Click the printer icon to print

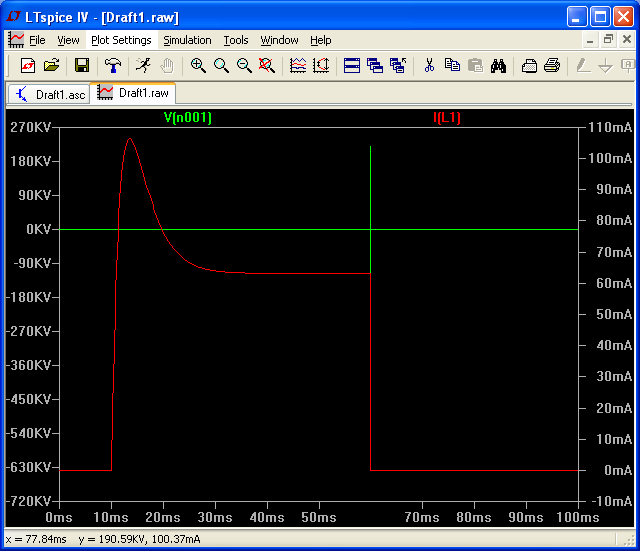(552, 65)
